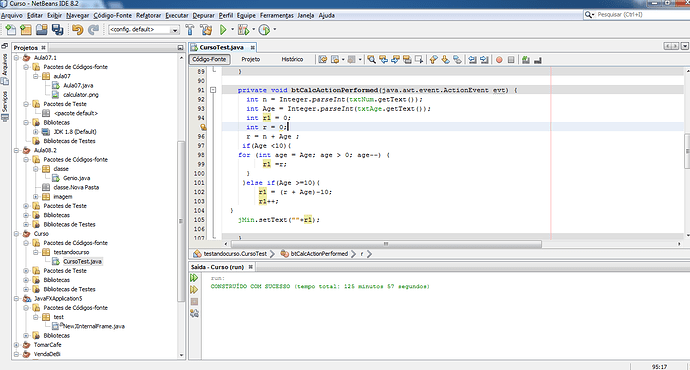
Task: Open the Debug Project dropdown arrow
Action: (x=253, y=29)
